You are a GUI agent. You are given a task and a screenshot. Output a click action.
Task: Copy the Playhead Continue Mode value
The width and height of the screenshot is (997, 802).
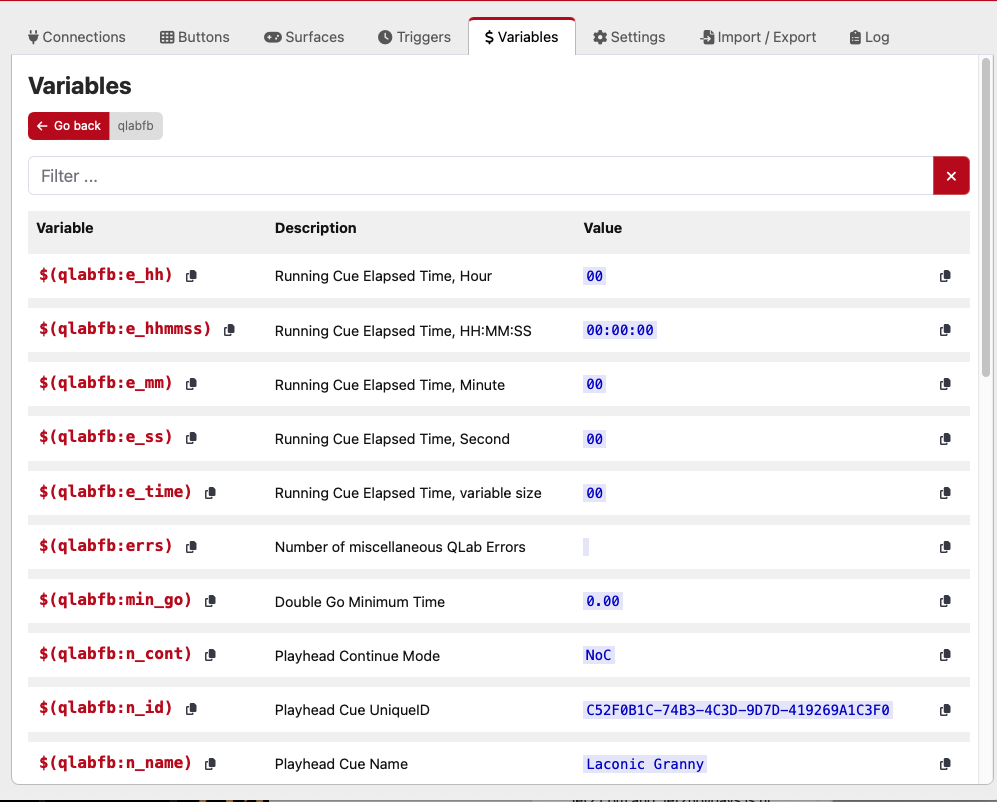[945, 656]
